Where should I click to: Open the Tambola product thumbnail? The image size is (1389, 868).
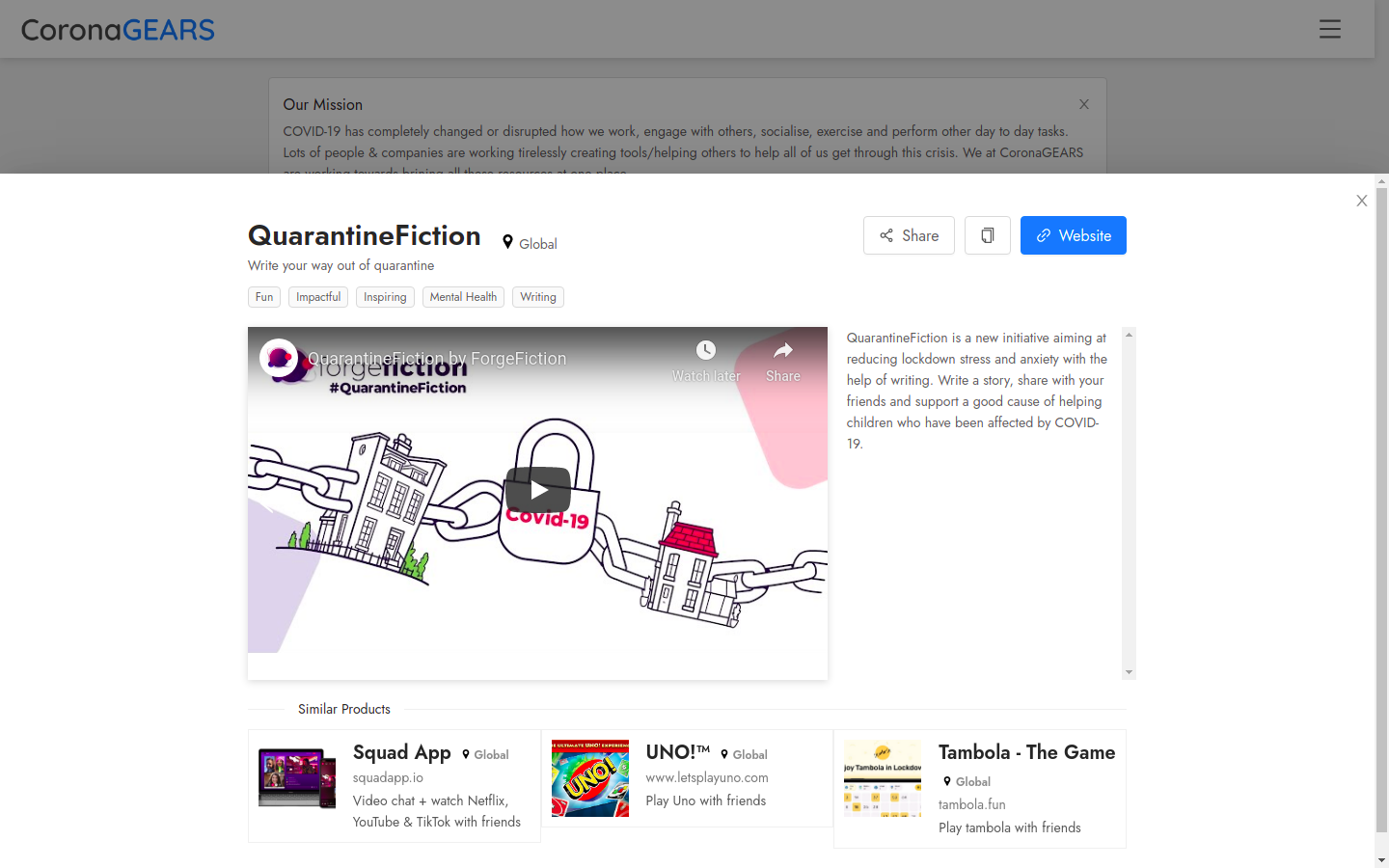883,778
